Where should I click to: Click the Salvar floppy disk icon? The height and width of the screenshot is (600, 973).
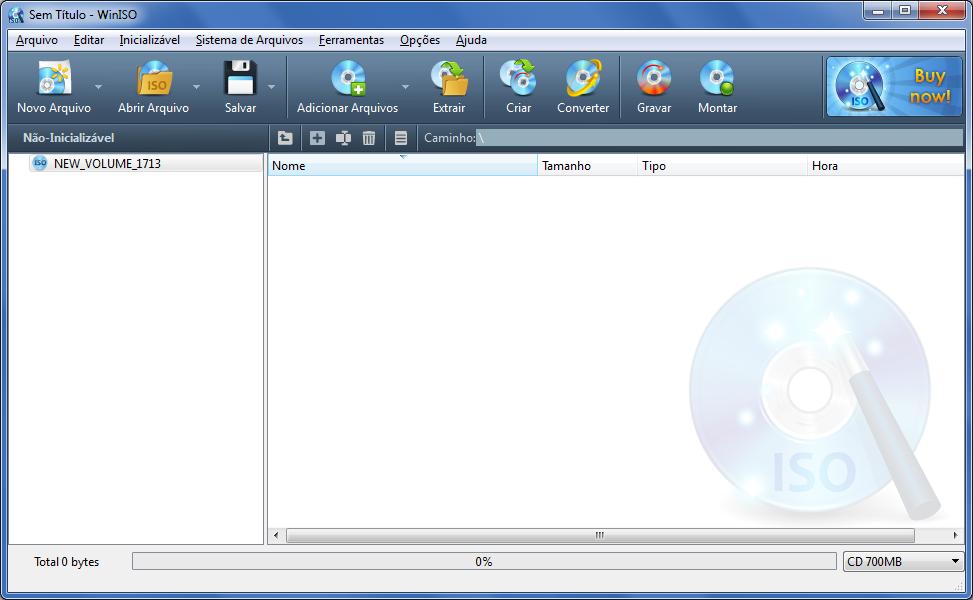pos(240,78)
